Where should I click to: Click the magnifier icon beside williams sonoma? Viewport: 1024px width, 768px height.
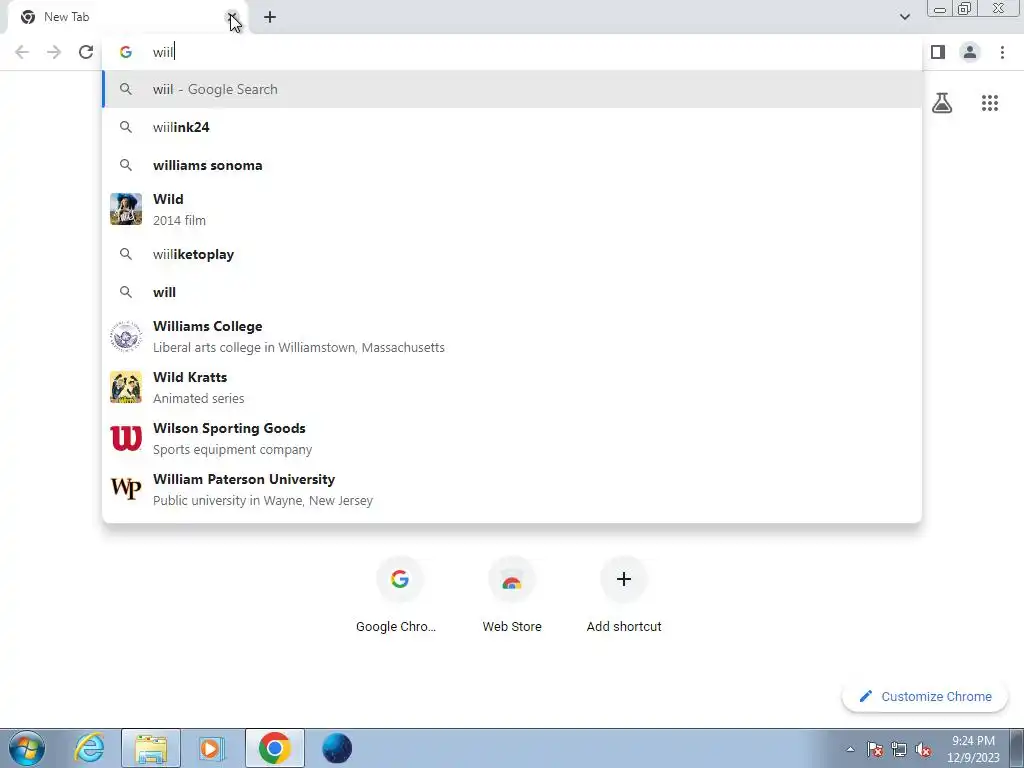[x=126, y=165]
